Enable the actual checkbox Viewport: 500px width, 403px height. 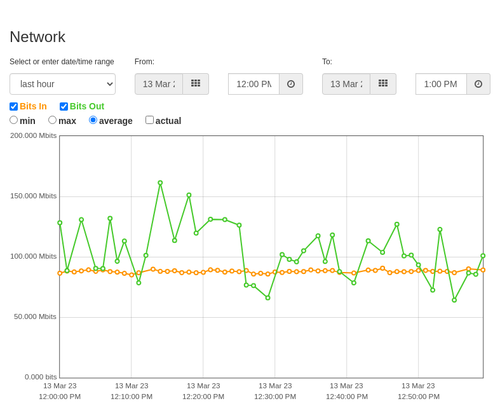tap(150, 120)
